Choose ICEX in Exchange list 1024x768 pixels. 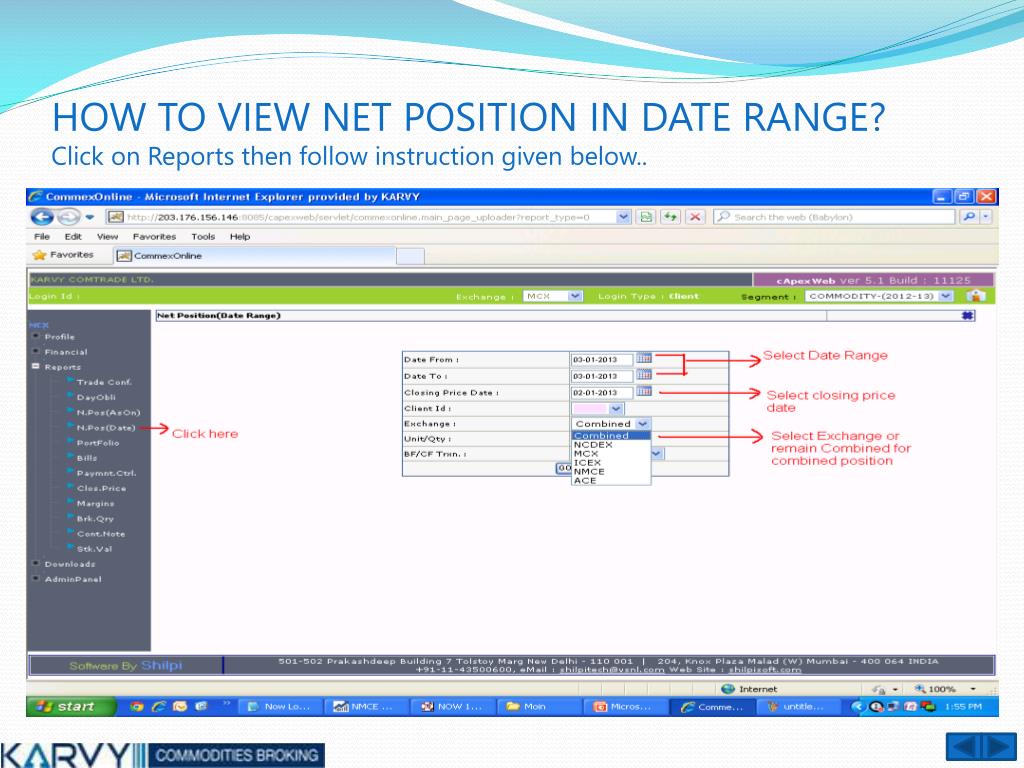click(611, 462)
